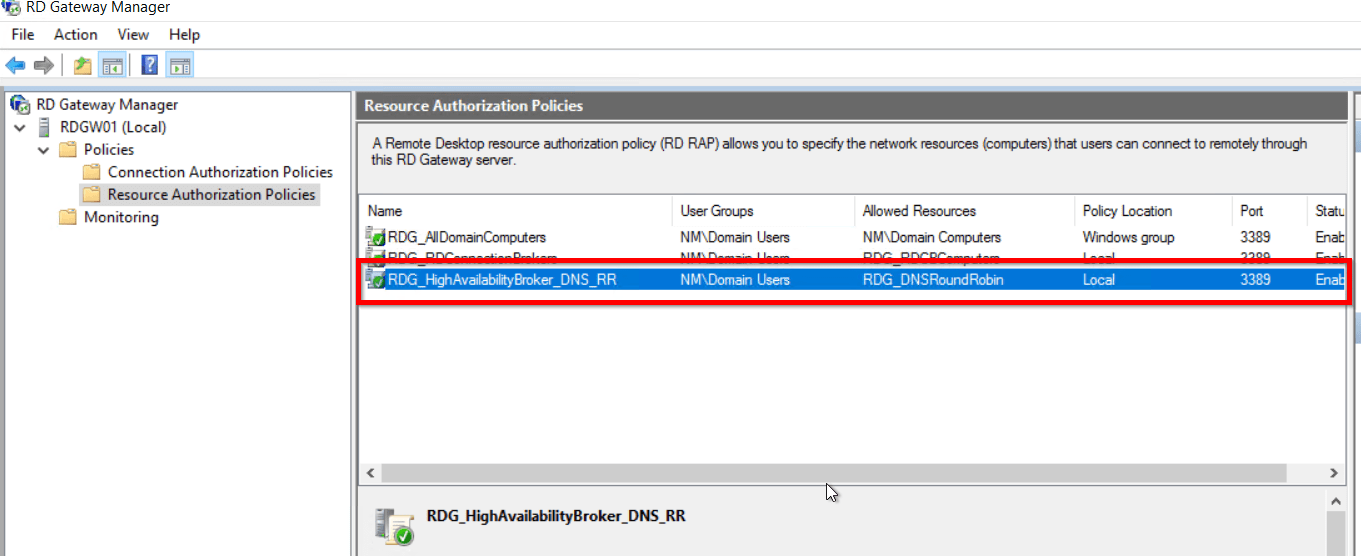
Task: Select the RDG_AllDomainComputers policy row
Action: (853, 237)
